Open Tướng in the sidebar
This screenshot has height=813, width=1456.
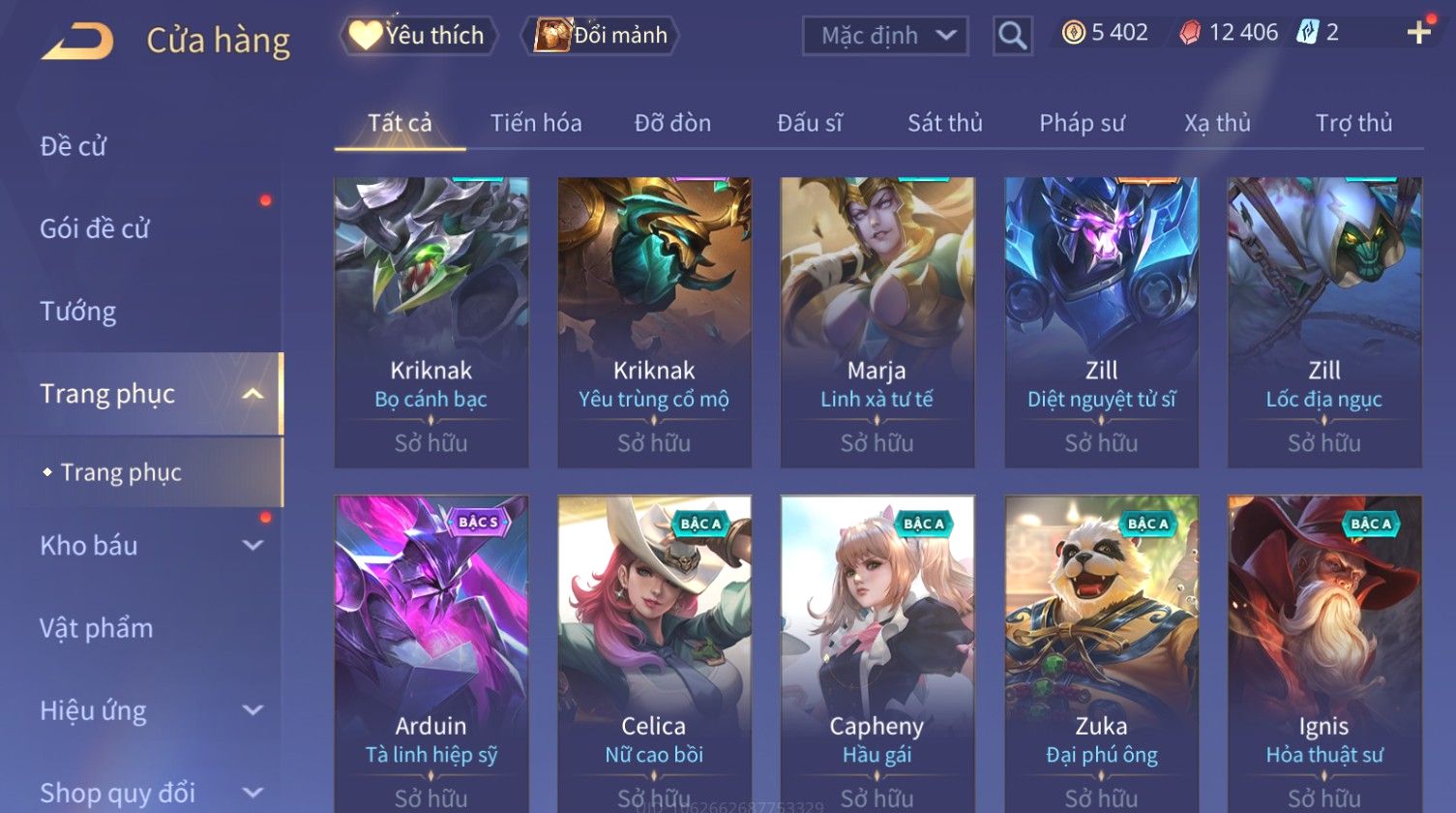78,312
